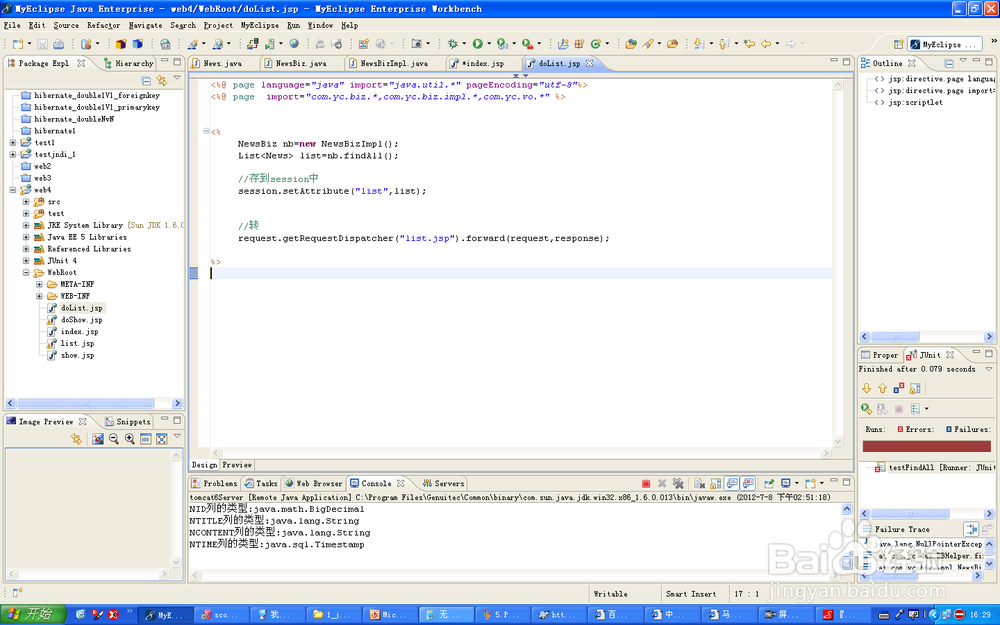Screen dimensions: 1000x625
Task: Toggle Filter Stack Trace in Failure Trace
Action: [971, 529]
